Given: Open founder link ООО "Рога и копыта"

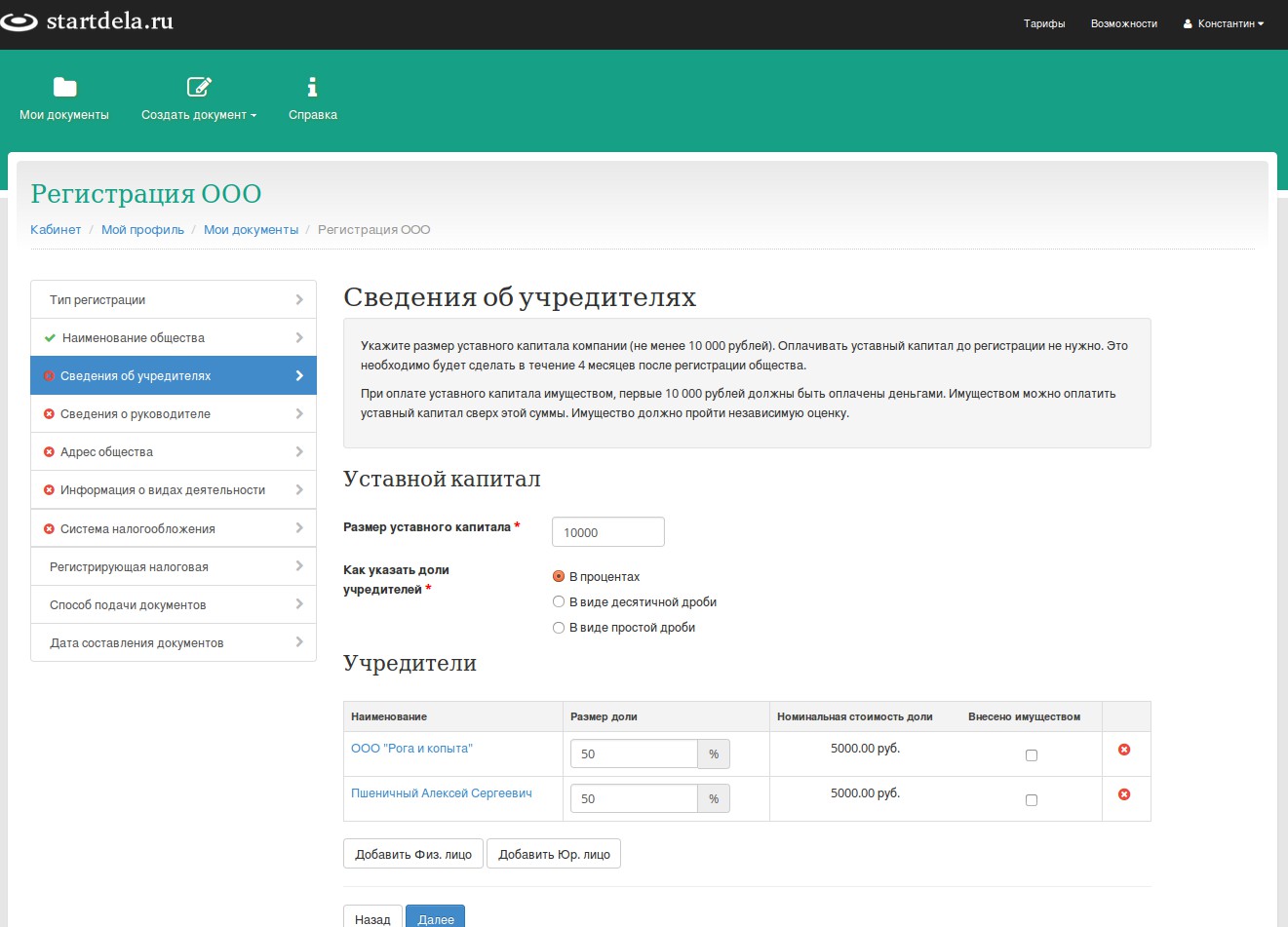Looking at the screenshot, I should click(x=411, y=749).
